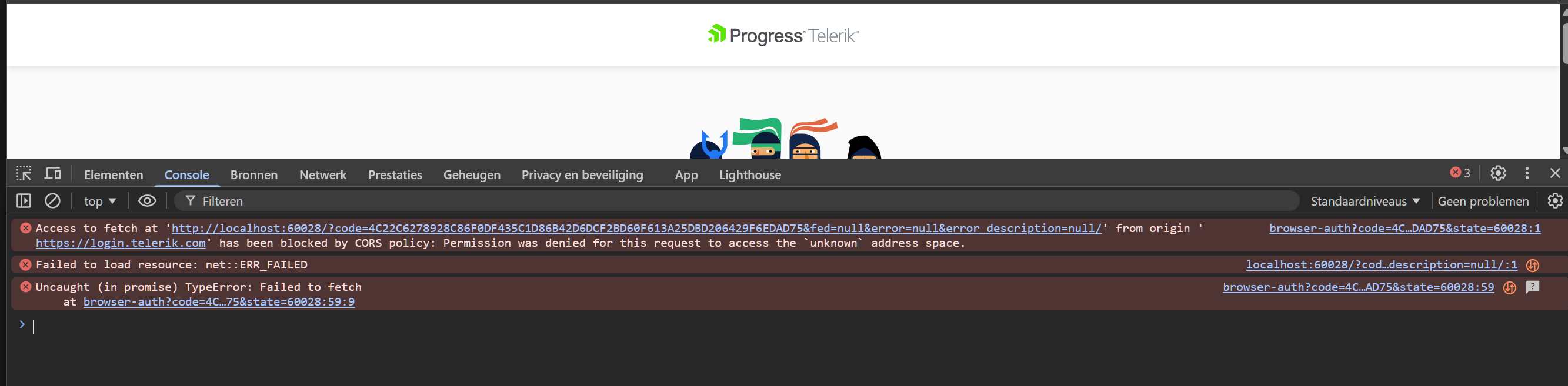The height and width of the screenshot is (386, 1568).
Task: Open the browser-auth stack trace link at 59:9
Action: pyautogui.click(x=219, y=301)
